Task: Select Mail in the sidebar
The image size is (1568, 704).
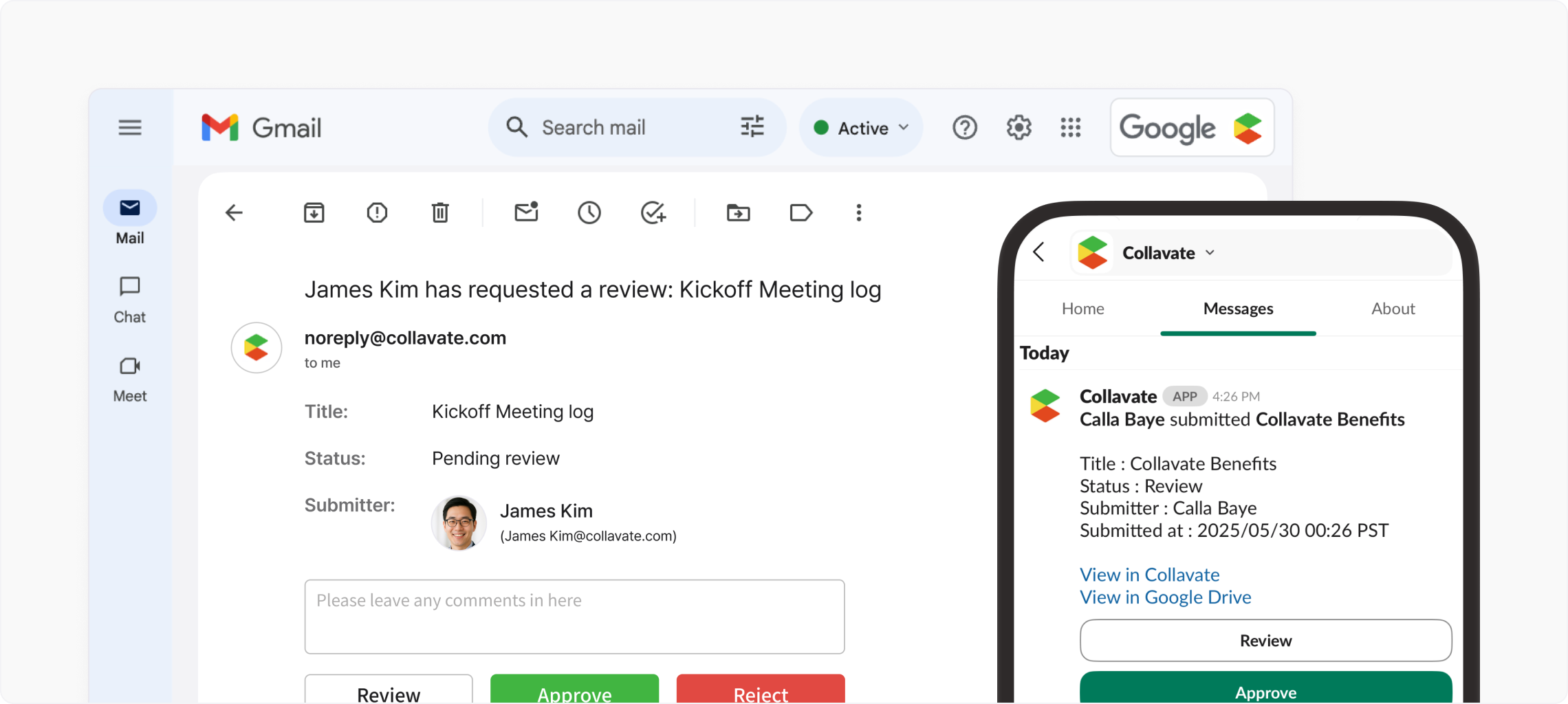Action: point(130,219)
